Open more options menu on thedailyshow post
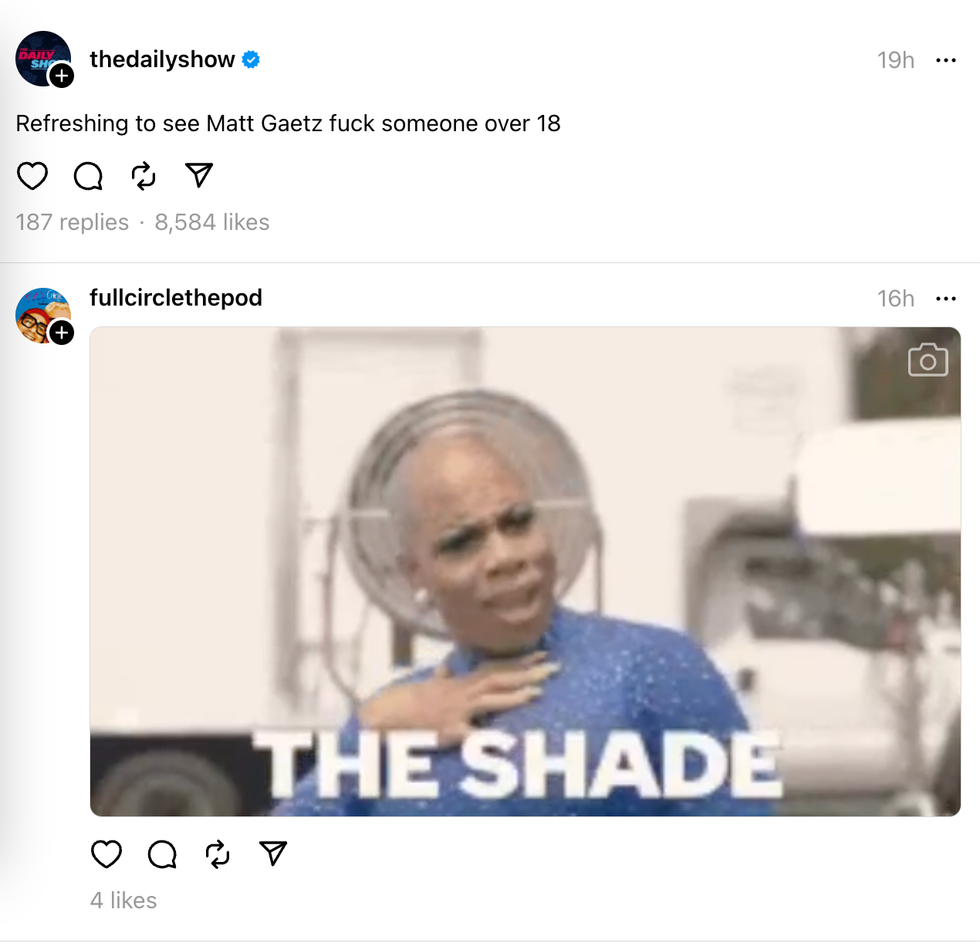This screenshot has width=980, height=943. [x=946, y=60]
